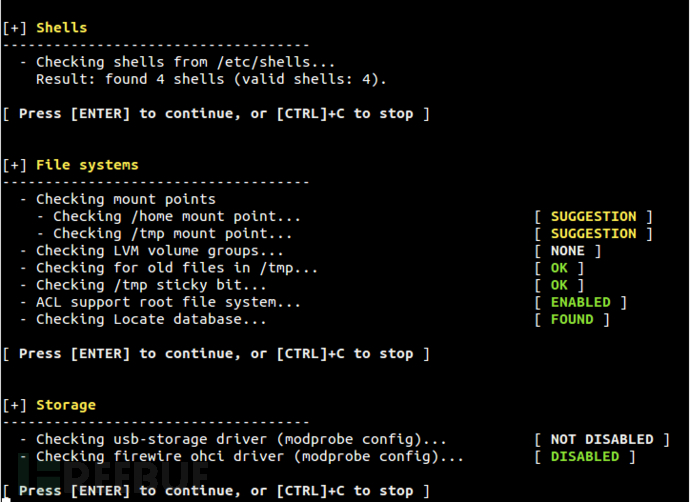The height and width of the screenshot is (502, 690).
Task: Click the green ENABLED status label
Action: (x=580, y=302)
